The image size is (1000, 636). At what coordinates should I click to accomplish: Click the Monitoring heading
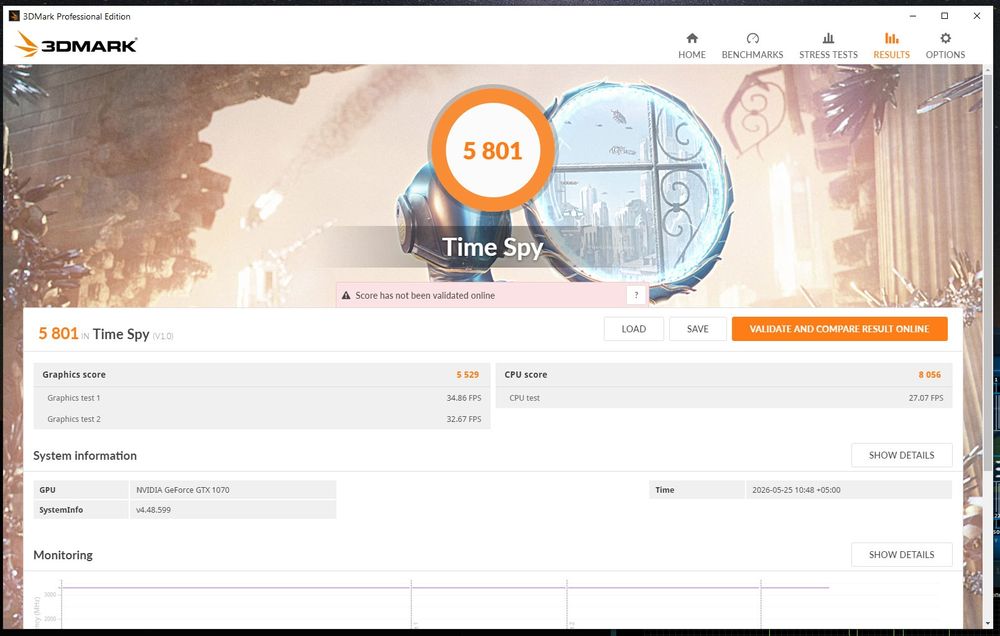pos(62,555)
